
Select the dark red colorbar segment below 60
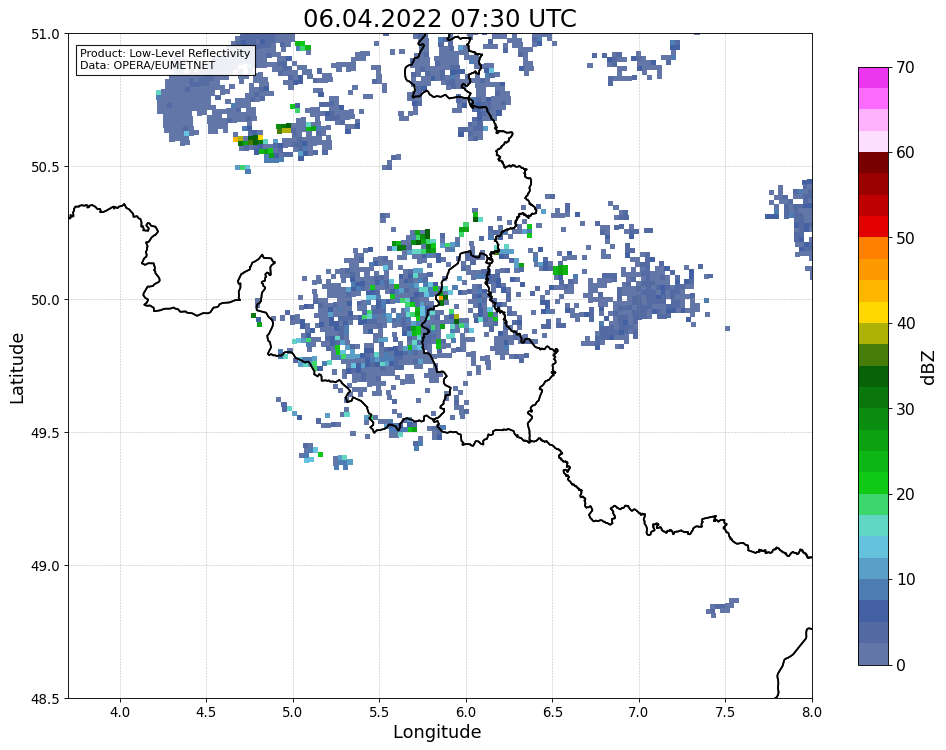(x=873, y=163)
